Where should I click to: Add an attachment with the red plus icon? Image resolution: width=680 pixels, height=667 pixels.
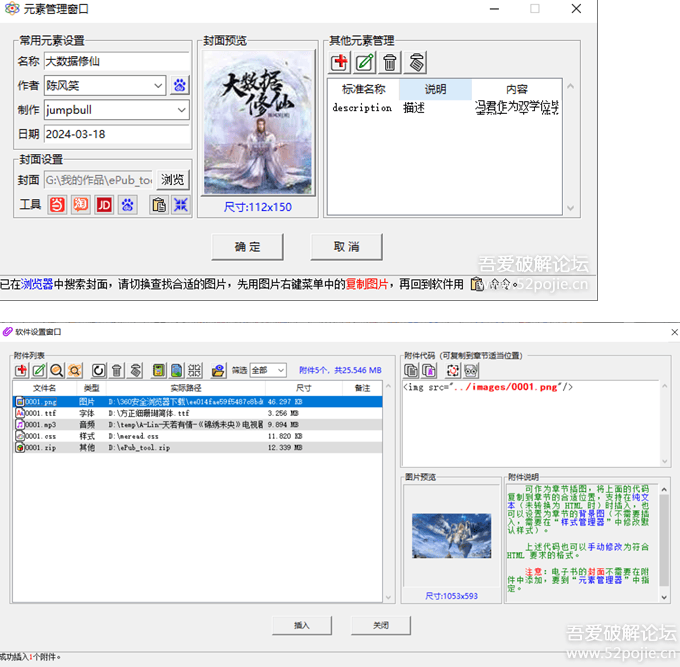[21, 370]
